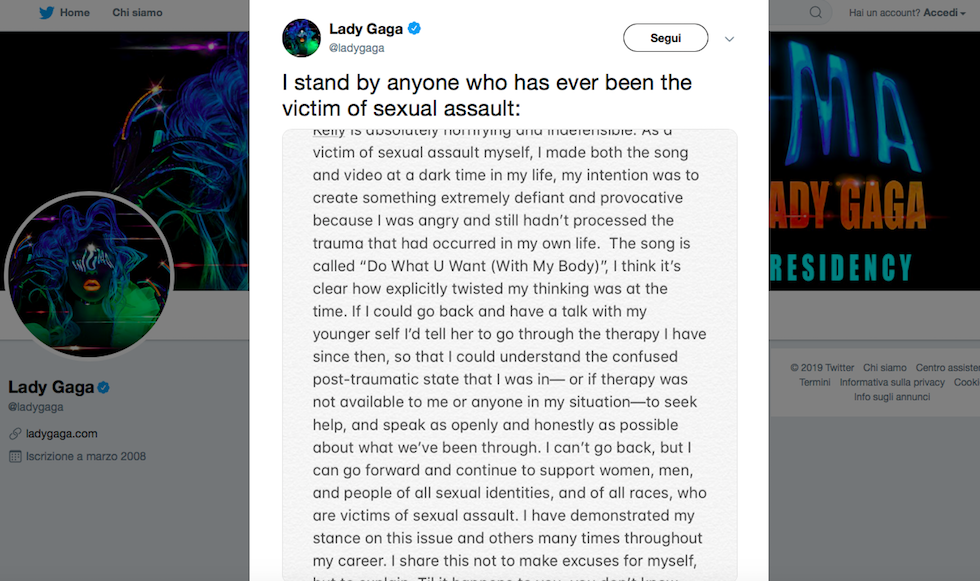Viewport: 980px width, 581px height.
Task: Click the search magnifier icon
Action: coord(816,13)
